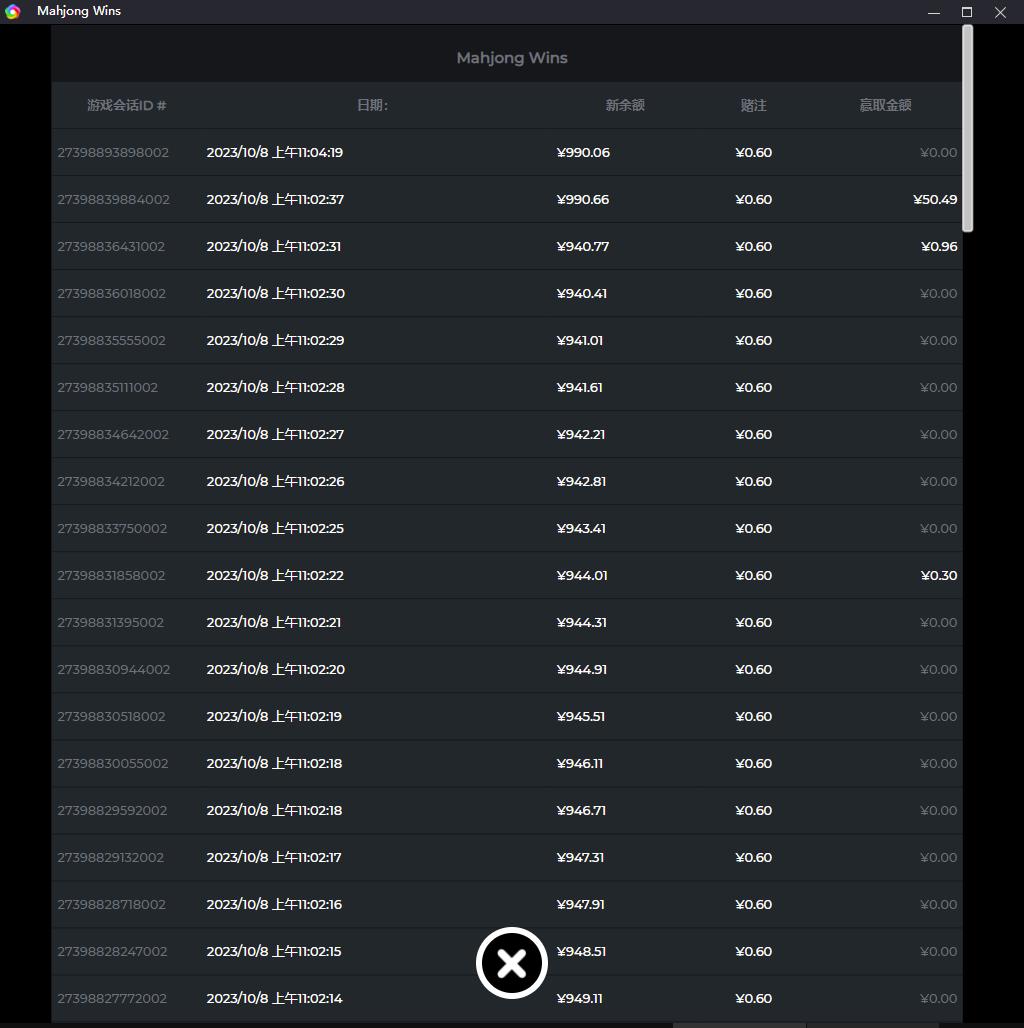Click the date 2023/10/8 上午11:04:19
Screen dimensions: 1024x1028
tap(275, 152)
